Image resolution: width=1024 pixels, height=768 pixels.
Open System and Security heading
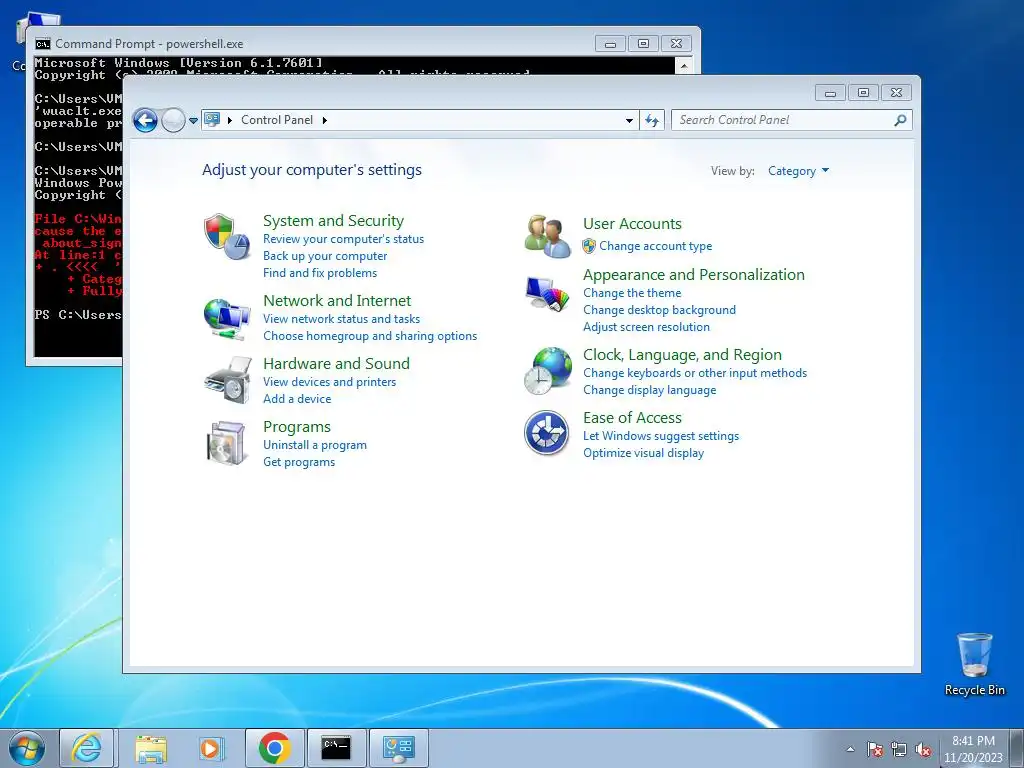tap(333, 221)
